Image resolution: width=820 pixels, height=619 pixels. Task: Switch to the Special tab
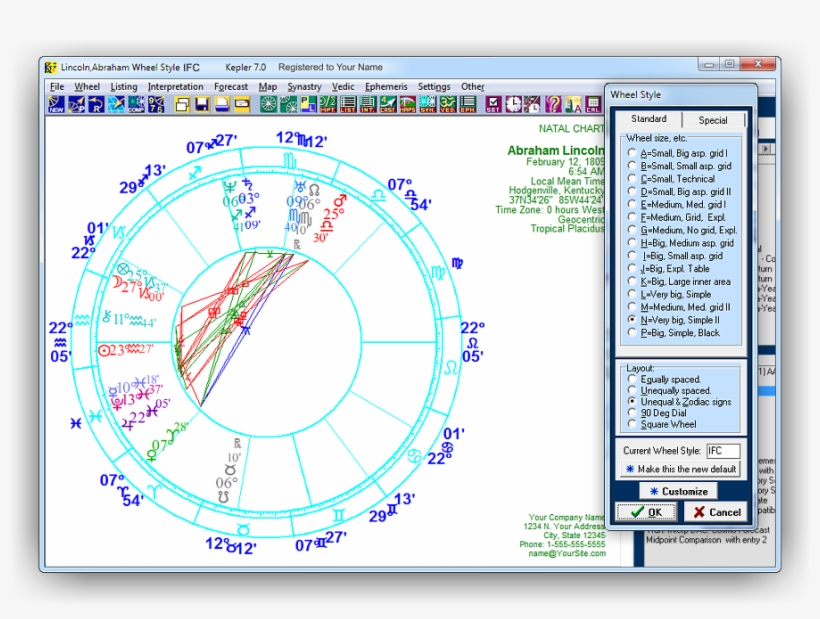point(714,118)
